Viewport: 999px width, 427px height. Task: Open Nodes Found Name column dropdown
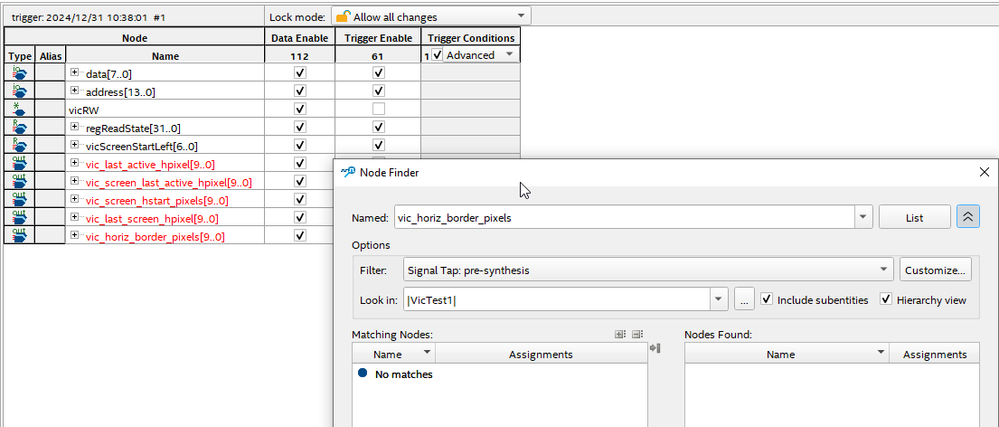click(881, 352)
